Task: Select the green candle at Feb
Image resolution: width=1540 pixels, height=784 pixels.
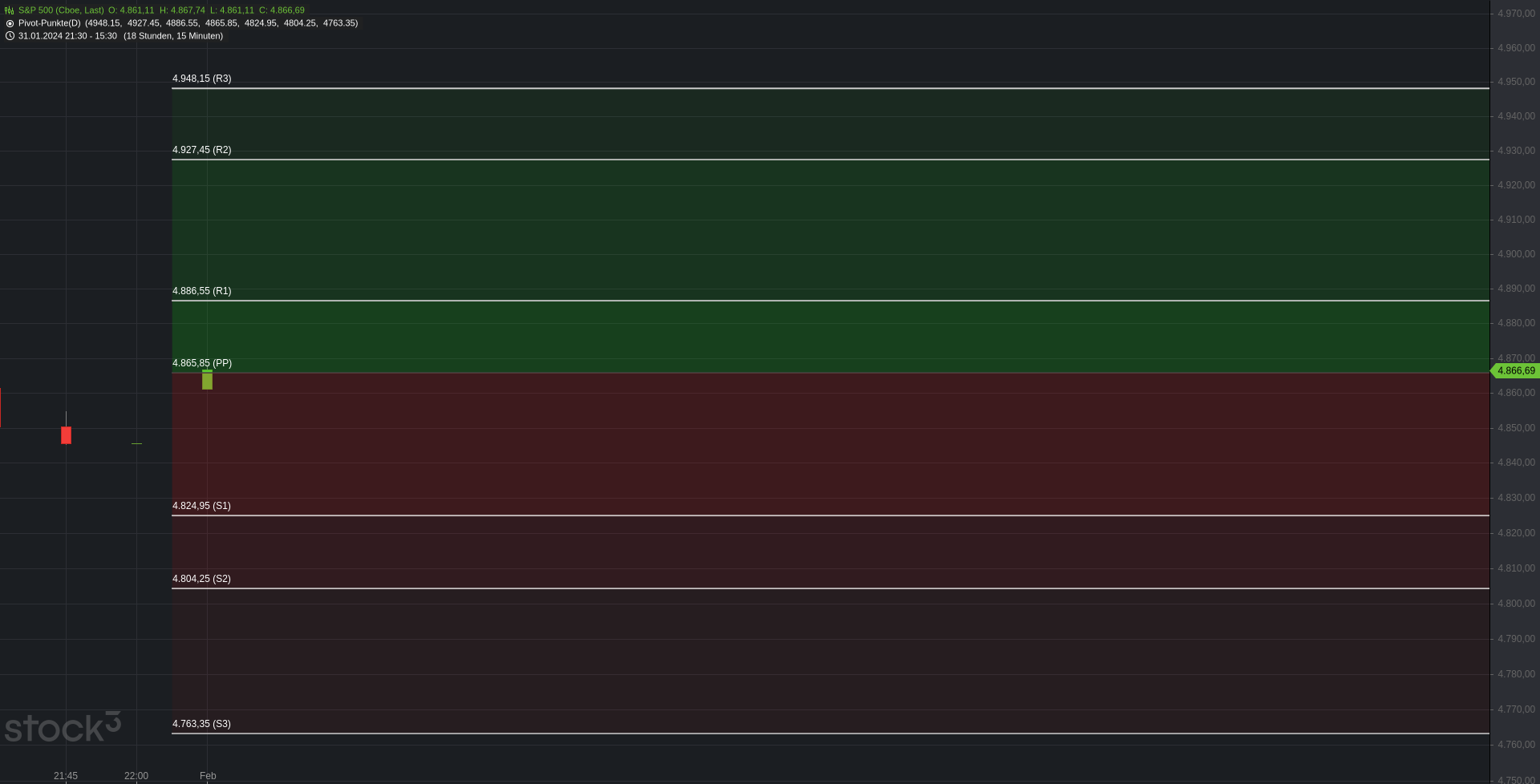Action: pos(207,379)
